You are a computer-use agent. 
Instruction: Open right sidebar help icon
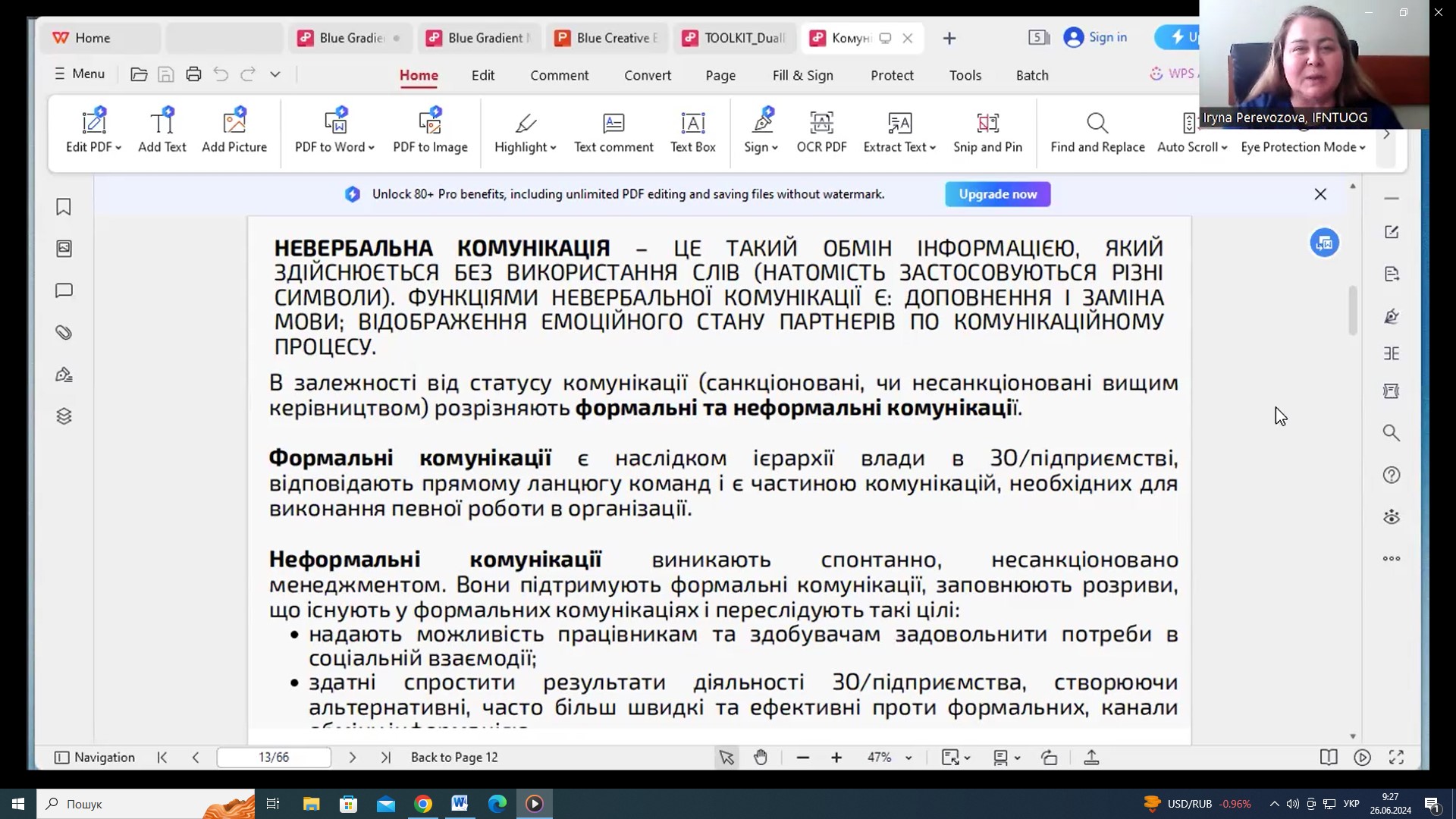(1391, 475)
